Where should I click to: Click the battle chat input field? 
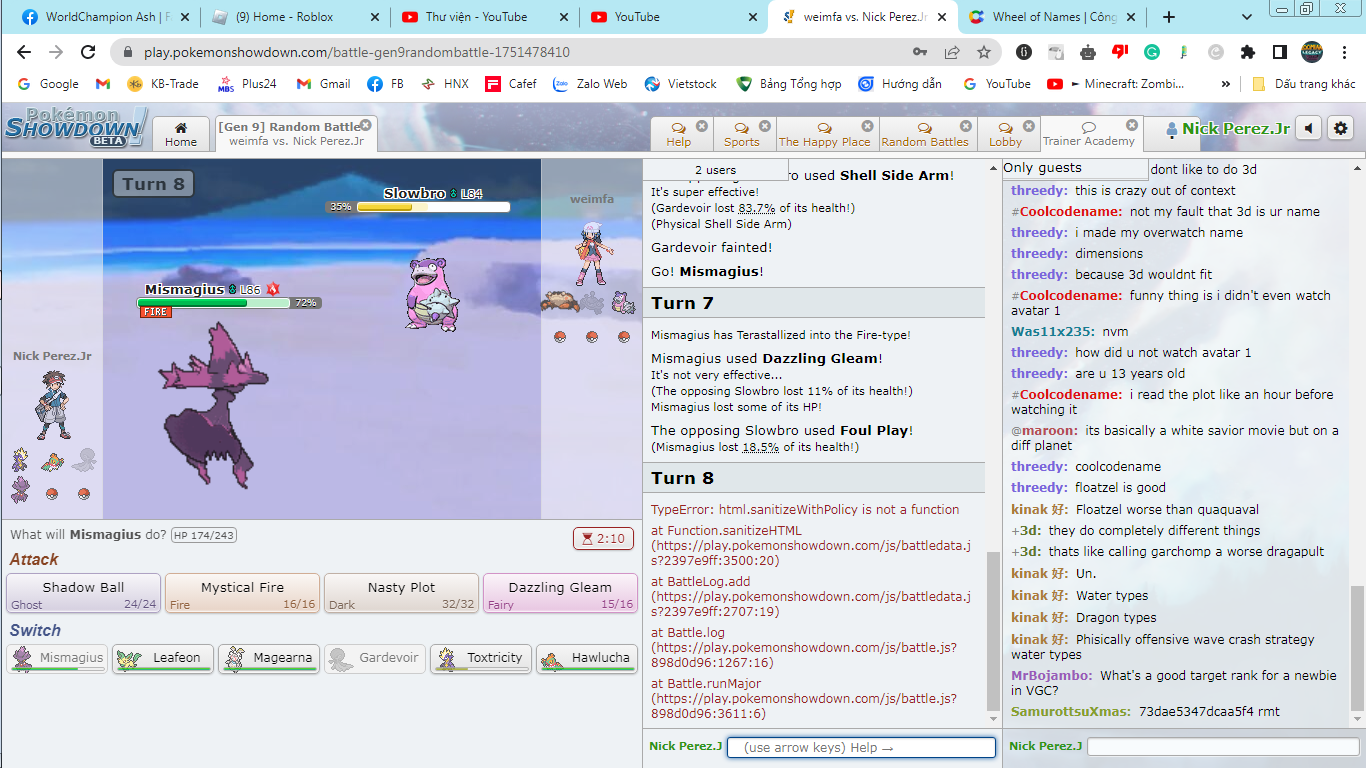point(861,747)
